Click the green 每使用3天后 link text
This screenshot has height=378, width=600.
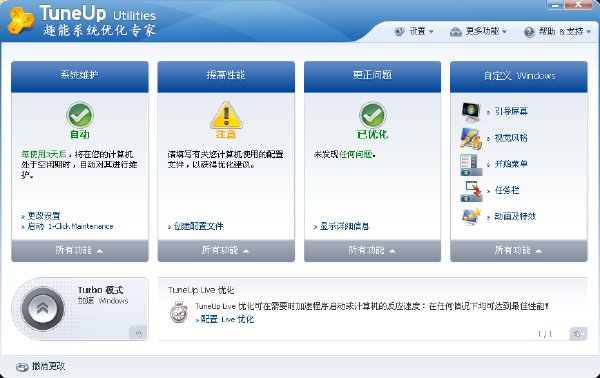click(44, 155)
